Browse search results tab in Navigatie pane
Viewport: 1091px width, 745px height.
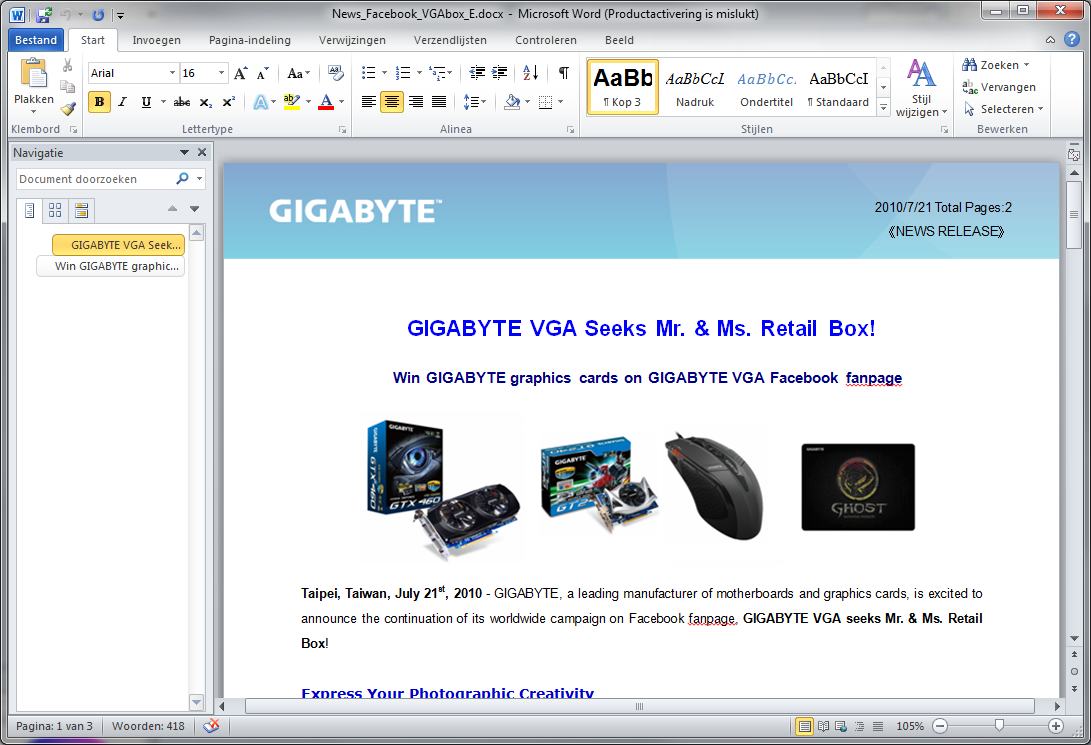tap(81, 210)
